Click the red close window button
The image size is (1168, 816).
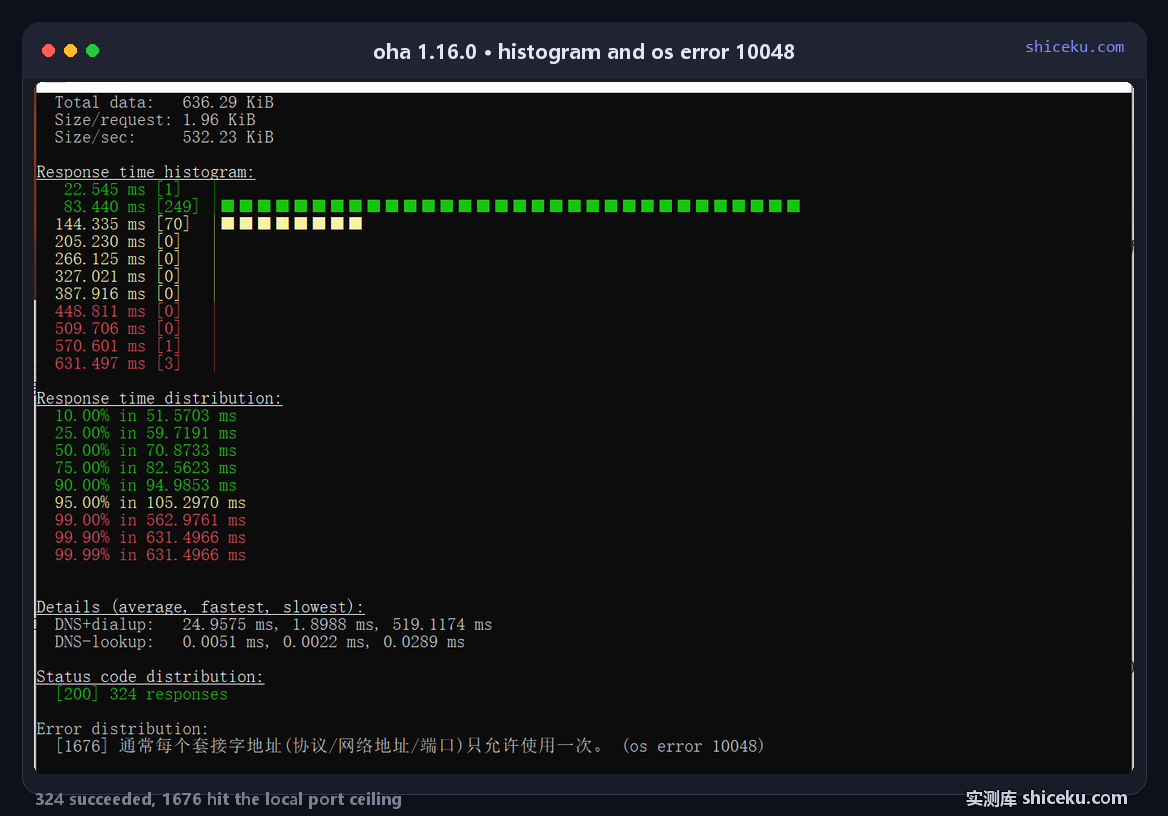[48, 51]
